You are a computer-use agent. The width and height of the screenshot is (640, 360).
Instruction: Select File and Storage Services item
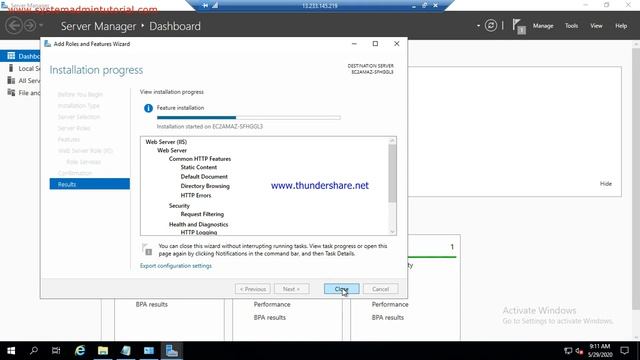20,93
